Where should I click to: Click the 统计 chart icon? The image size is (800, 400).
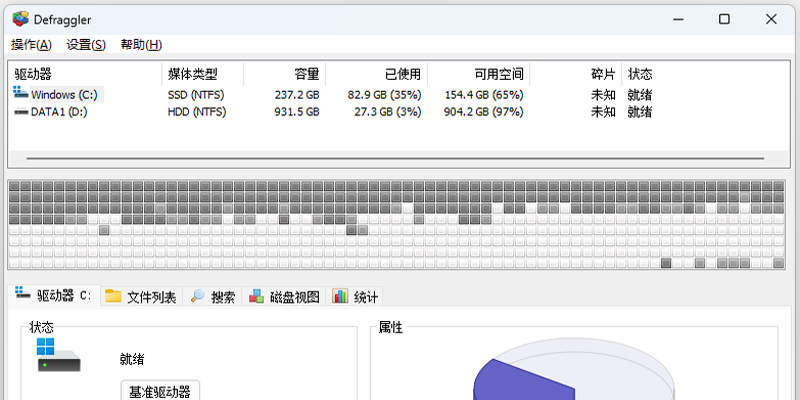(x=340, y=296)
